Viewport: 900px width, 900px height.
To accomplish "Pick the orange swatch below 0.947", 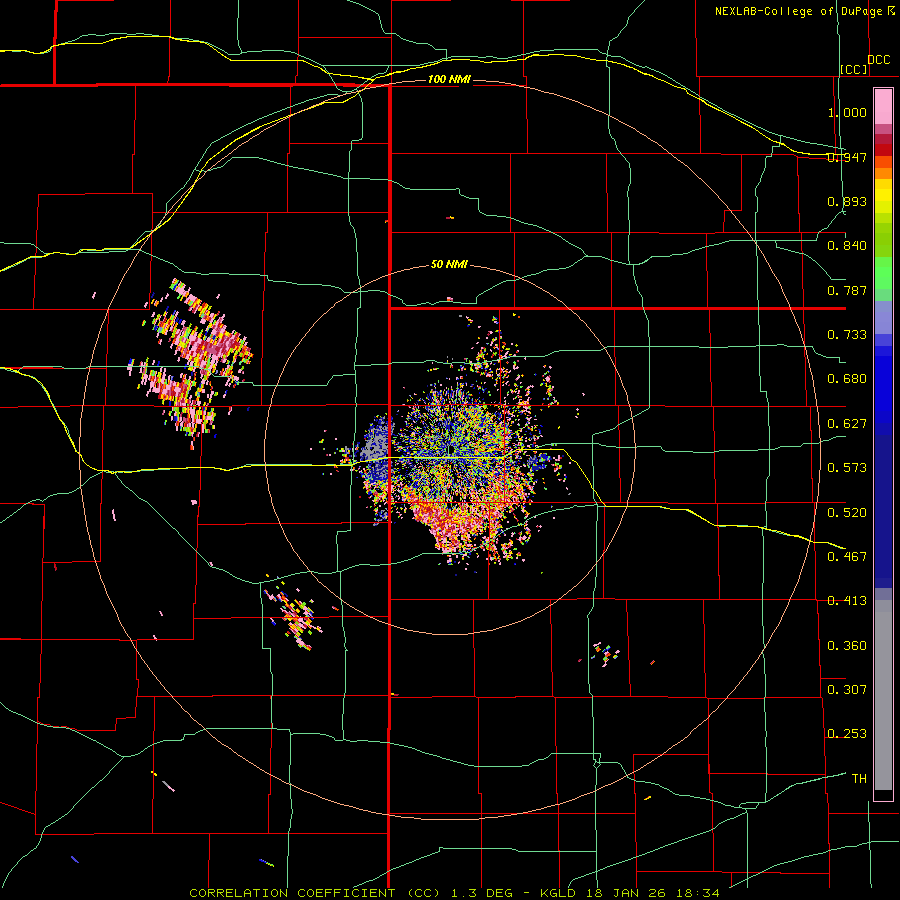I will 883,173.
